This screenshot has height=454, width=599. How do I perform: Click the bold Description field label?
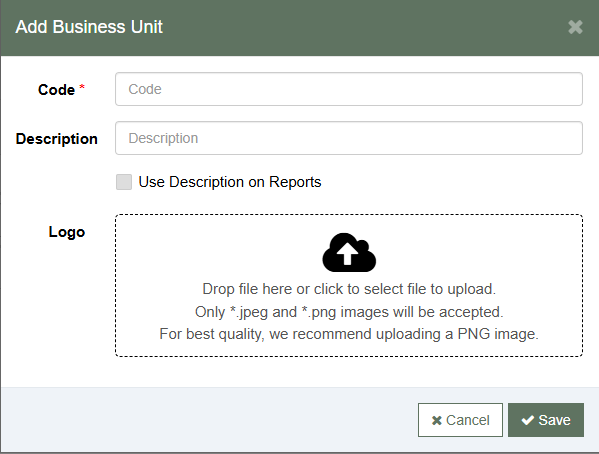57,139
